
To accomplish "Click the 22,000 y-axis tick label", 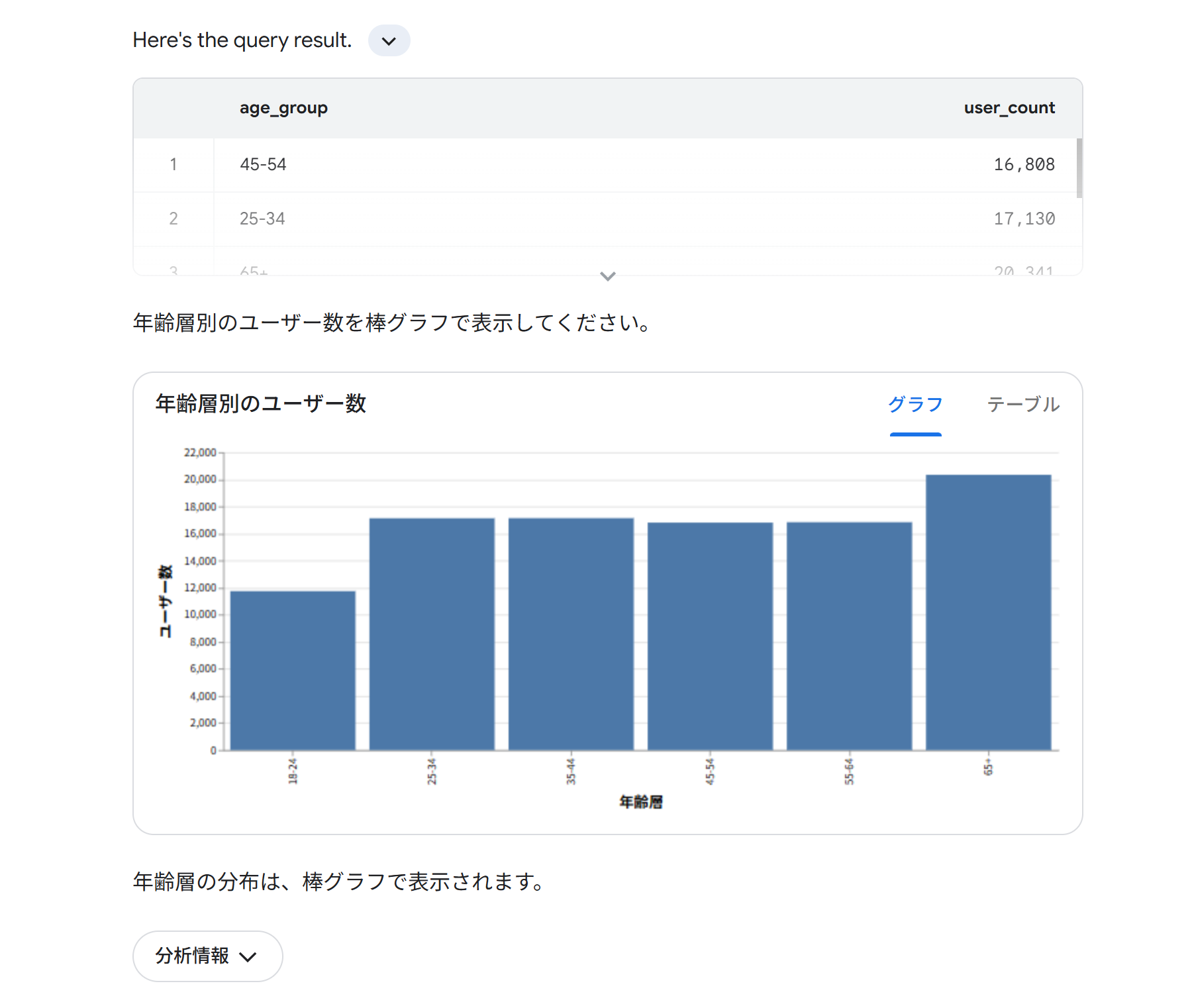I will pos(200,452).
